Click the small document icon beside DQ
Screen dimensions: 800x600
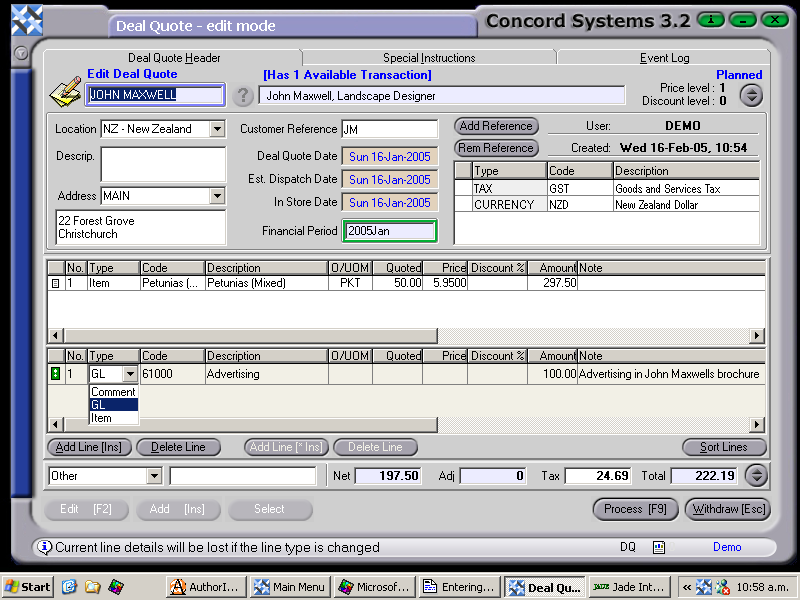pyautogui.click(x=657, y=547)
